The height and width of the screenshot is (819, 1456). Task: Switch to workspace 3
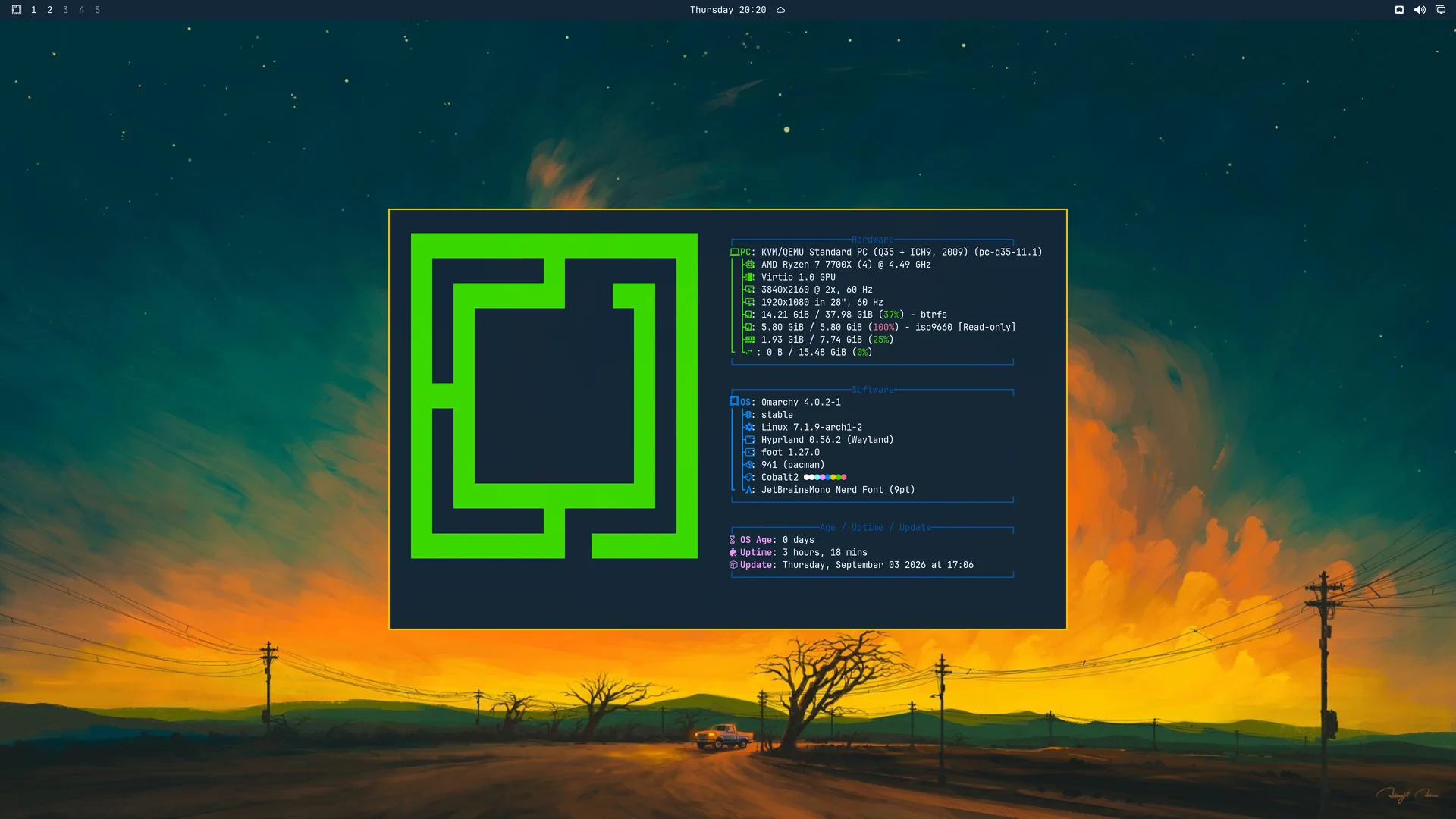[x=65, y=10]
